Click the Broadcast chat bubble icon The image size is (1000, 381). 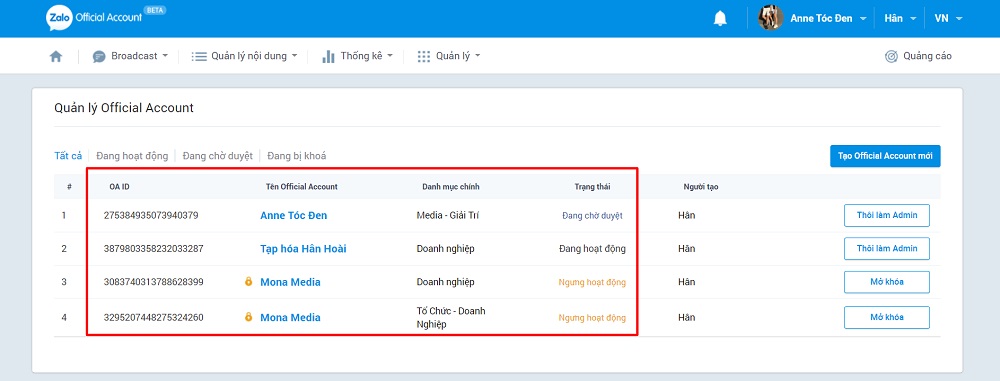pyautogui.click(x=99, y=57)
